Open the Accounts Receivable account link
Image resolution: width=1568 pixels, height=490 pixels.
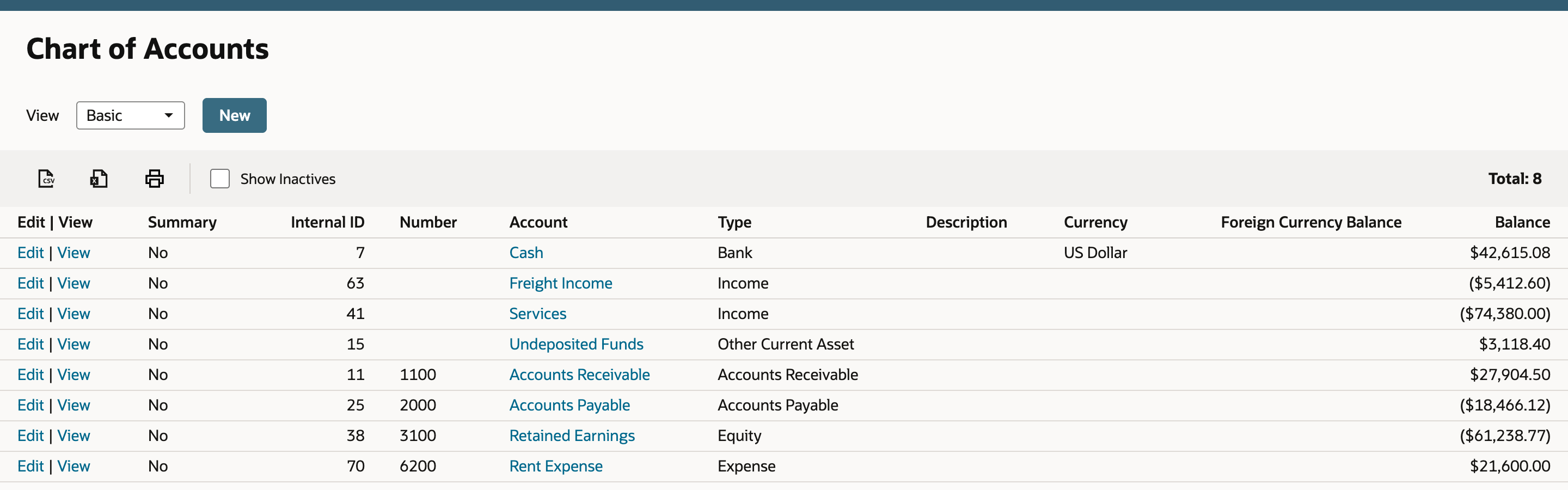(x=579, y=375)
